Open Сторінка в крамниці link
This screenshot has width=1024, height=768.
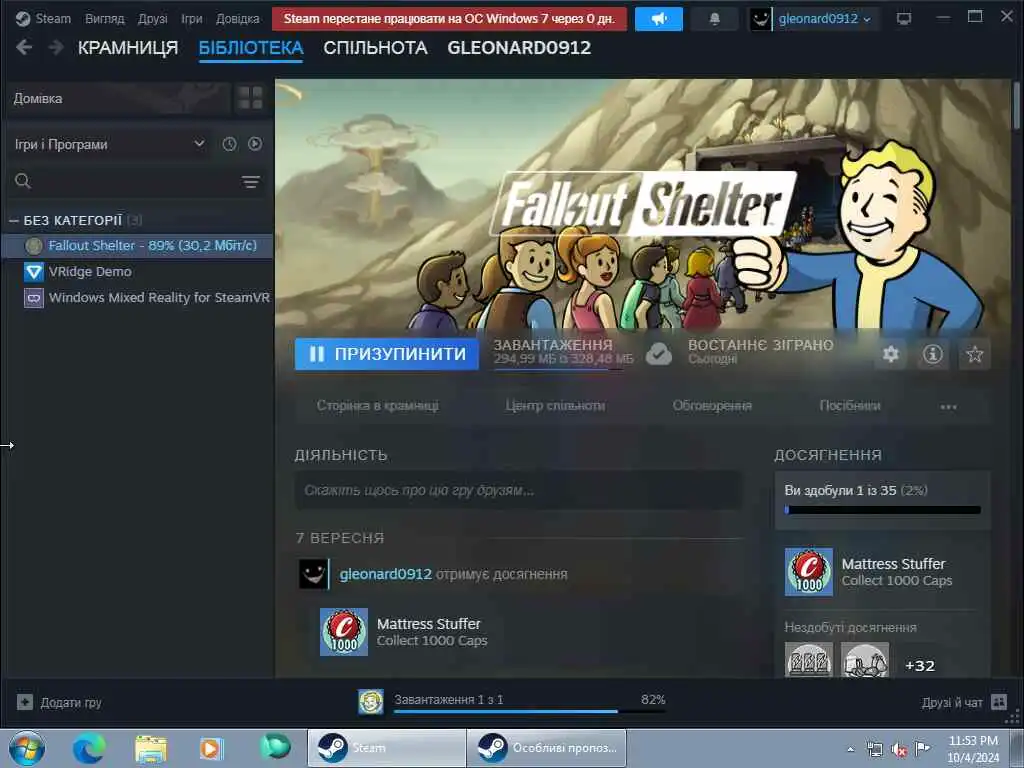click(377, 406)
